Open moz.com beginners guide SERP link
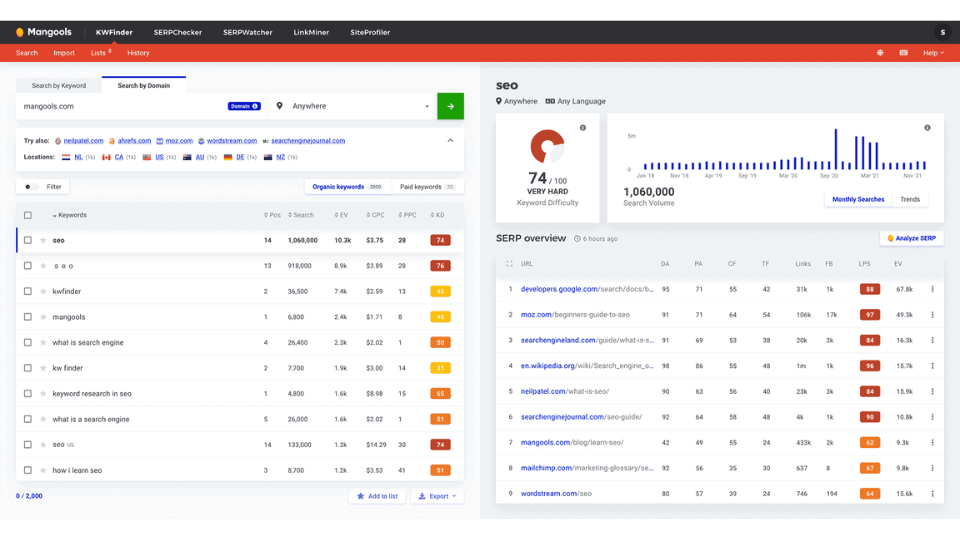The height and width of the screenshot is (540, 960). [575, 315]
